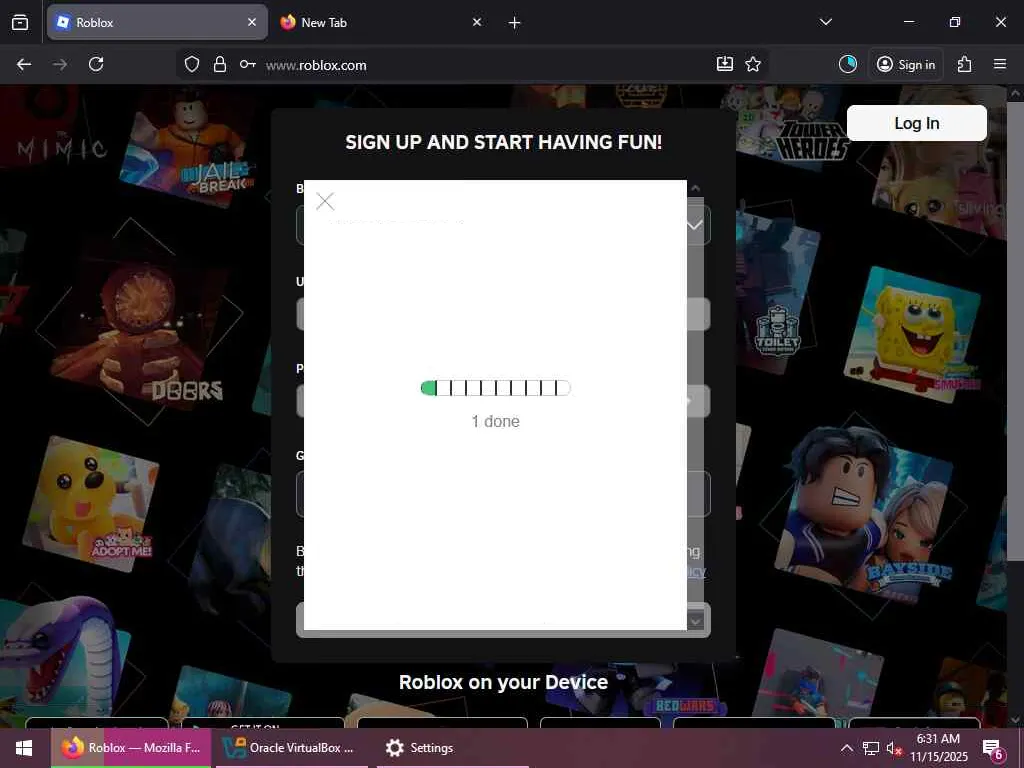The width and height of the screenshot is (1024, 768).
Task: Click the install/save page icon in address bar
Action: point(725,64)
